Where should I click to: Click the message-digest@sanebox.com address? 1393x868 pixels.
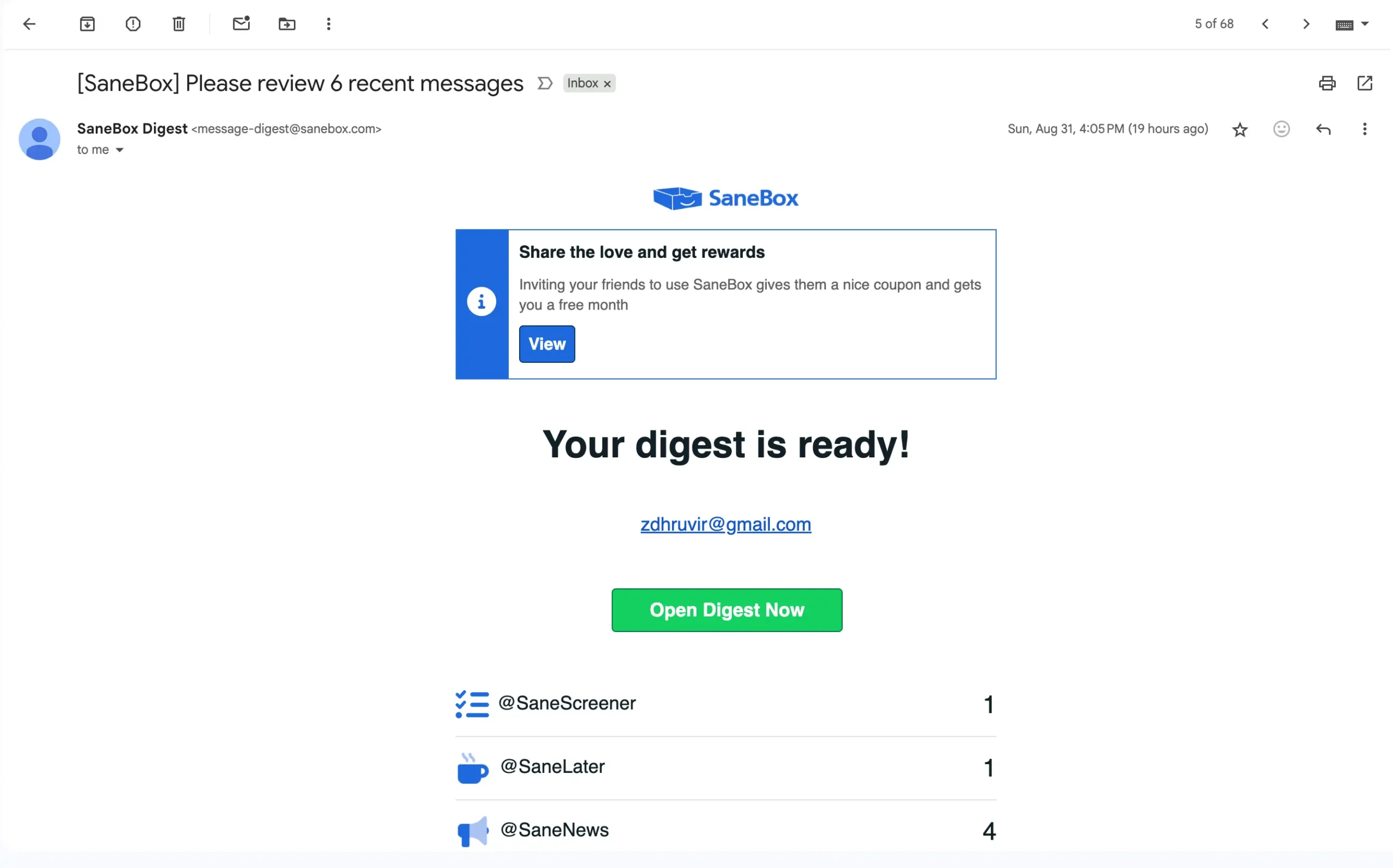pos(286,129)
